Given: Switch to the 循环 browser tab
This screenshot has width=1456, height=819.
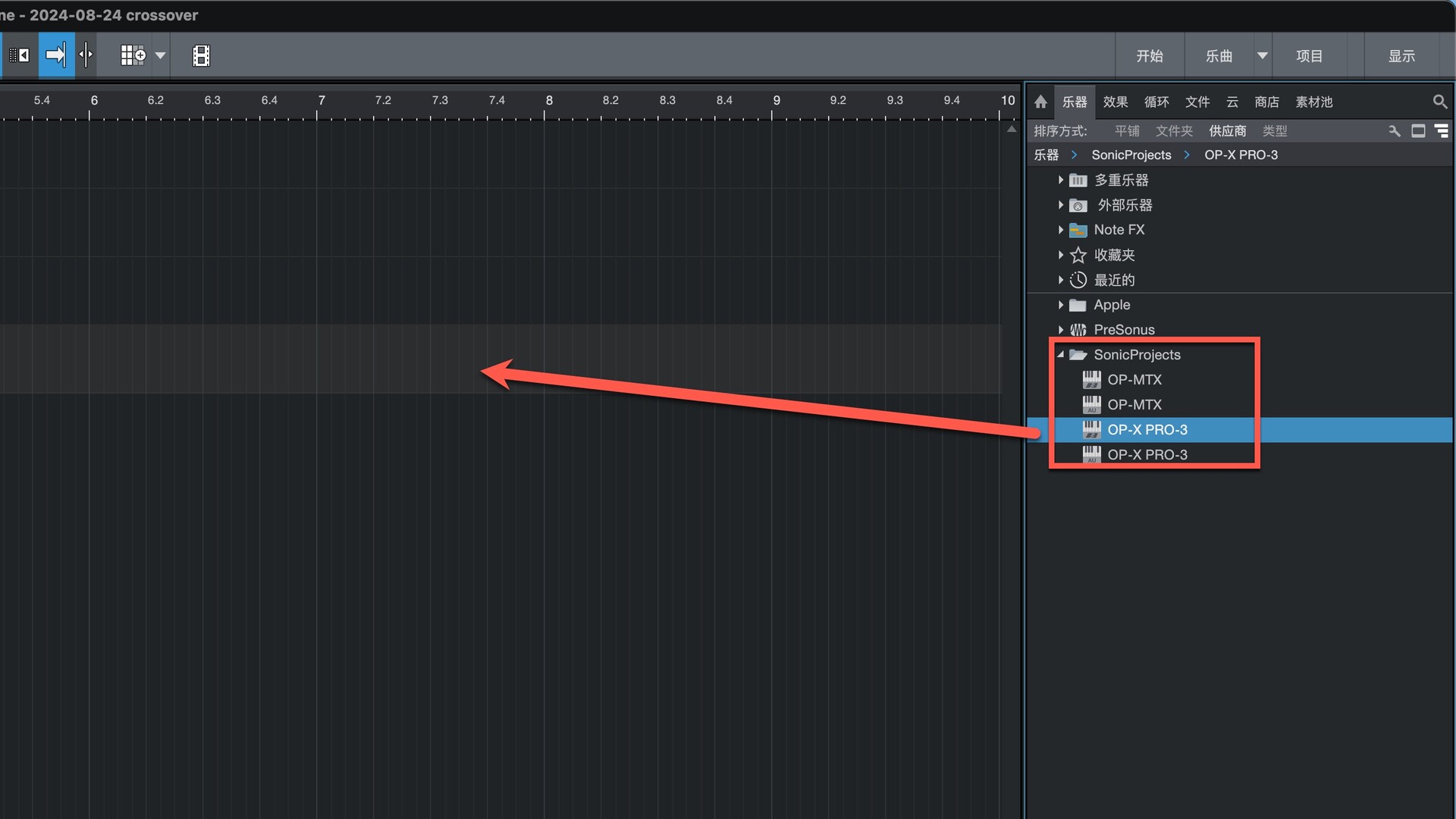Looking at the screenshot, I should click(1156, 102).
